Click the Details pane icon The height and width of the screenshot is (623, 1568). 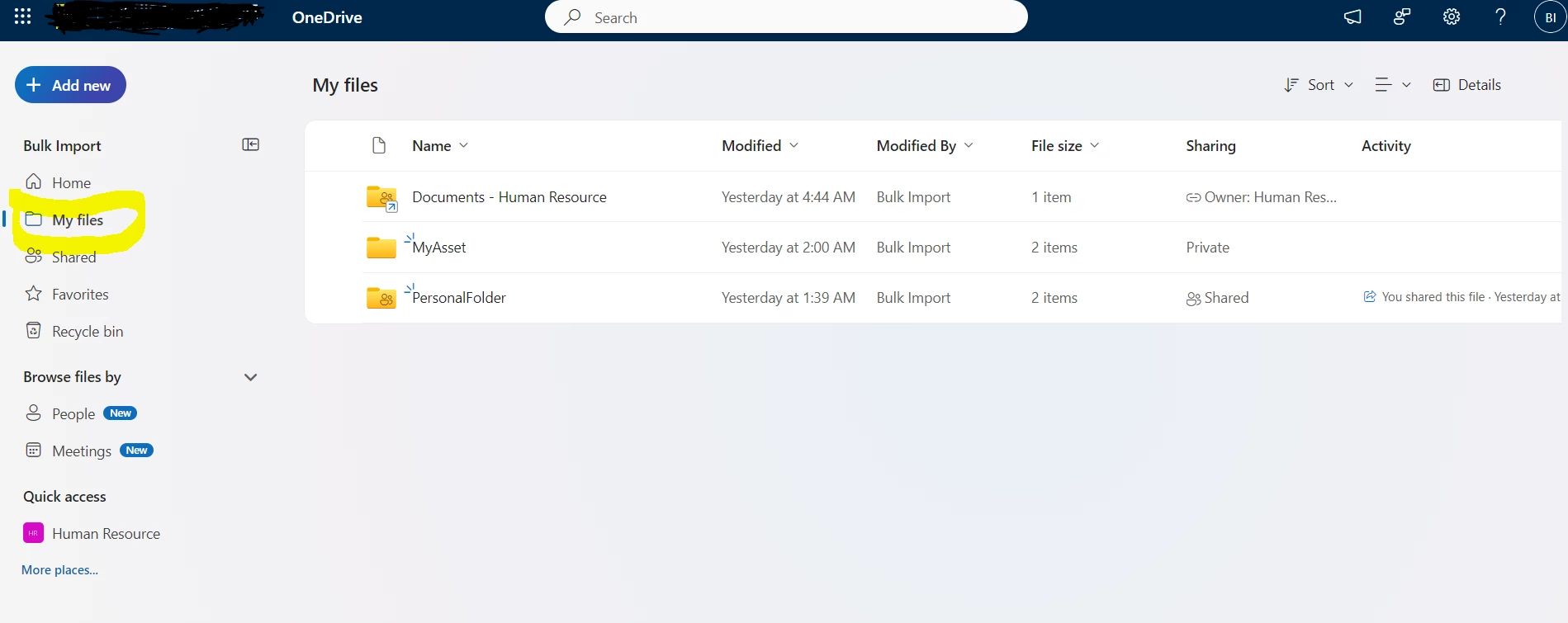click(x=1442, y=85)
